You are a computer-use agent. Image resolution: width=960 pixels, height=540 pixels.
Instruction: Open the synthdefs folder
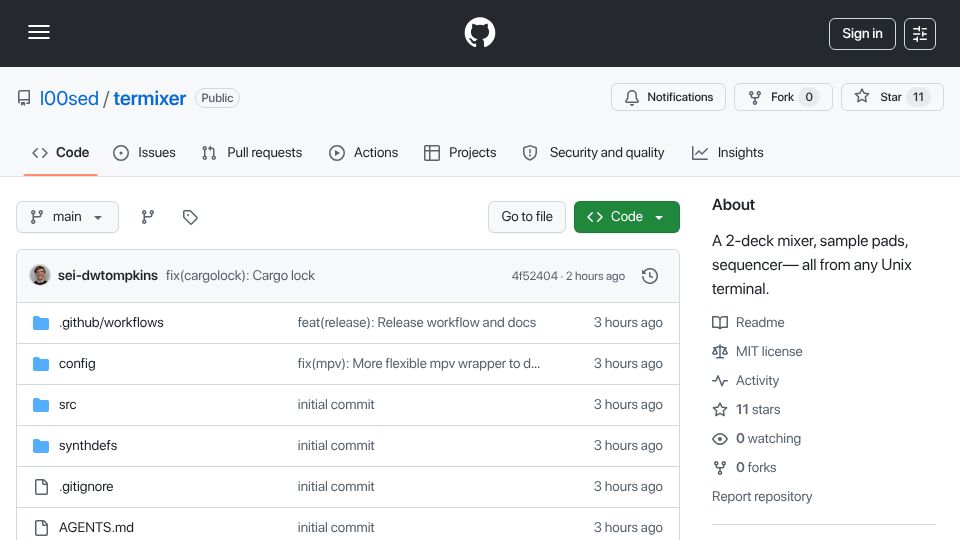point(88,446)
